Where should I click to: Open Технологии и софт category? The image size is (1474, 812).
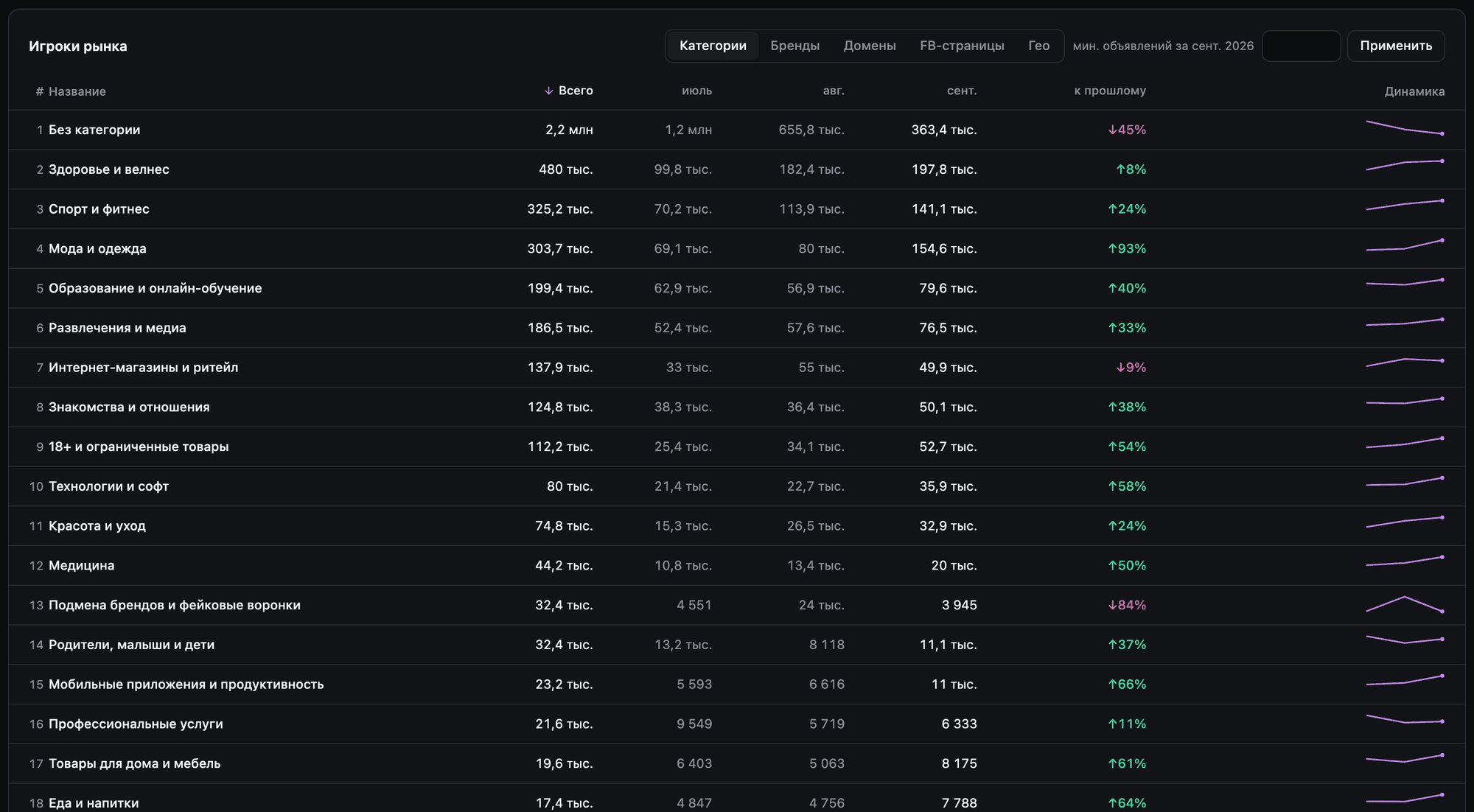point(108,486)
